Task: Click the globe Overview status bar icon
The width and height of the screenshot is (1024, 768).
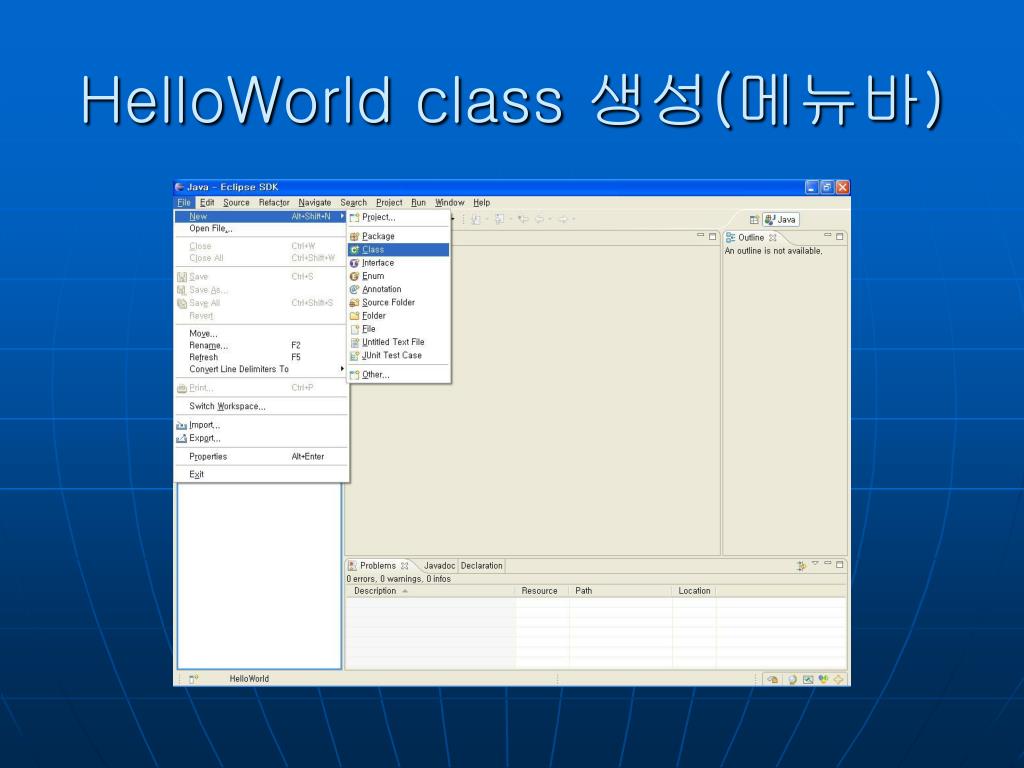Action: (792, 679)
